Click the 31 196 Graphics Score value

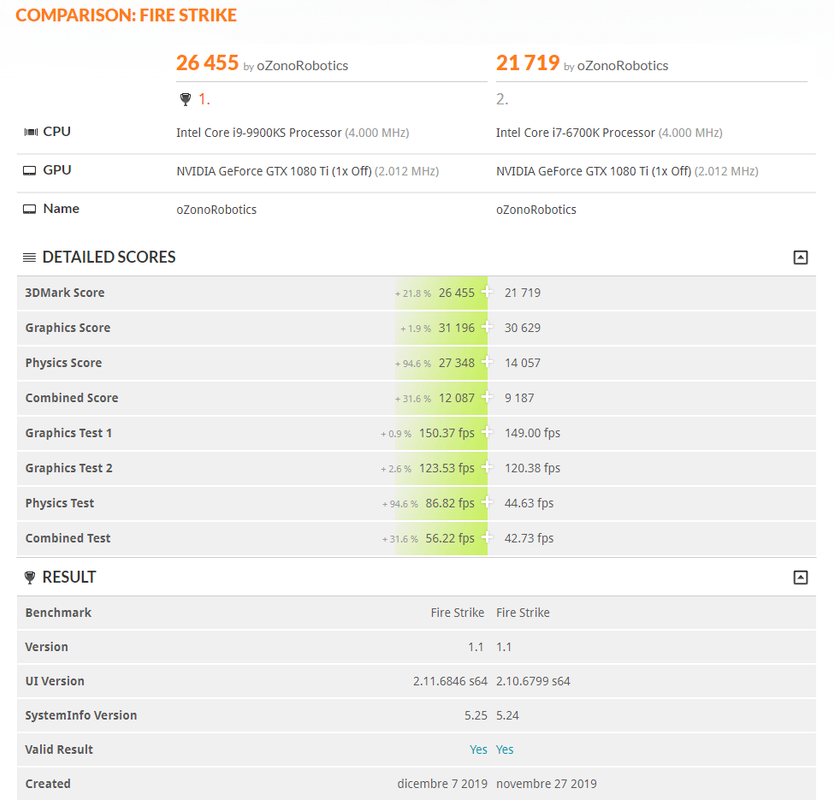(456, 328)
